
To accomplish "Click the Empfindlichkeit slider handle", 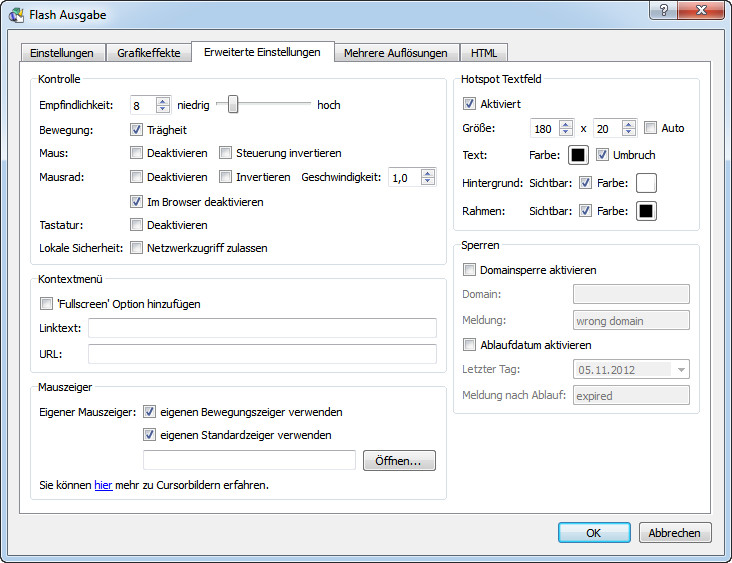I will pos(232,104).
